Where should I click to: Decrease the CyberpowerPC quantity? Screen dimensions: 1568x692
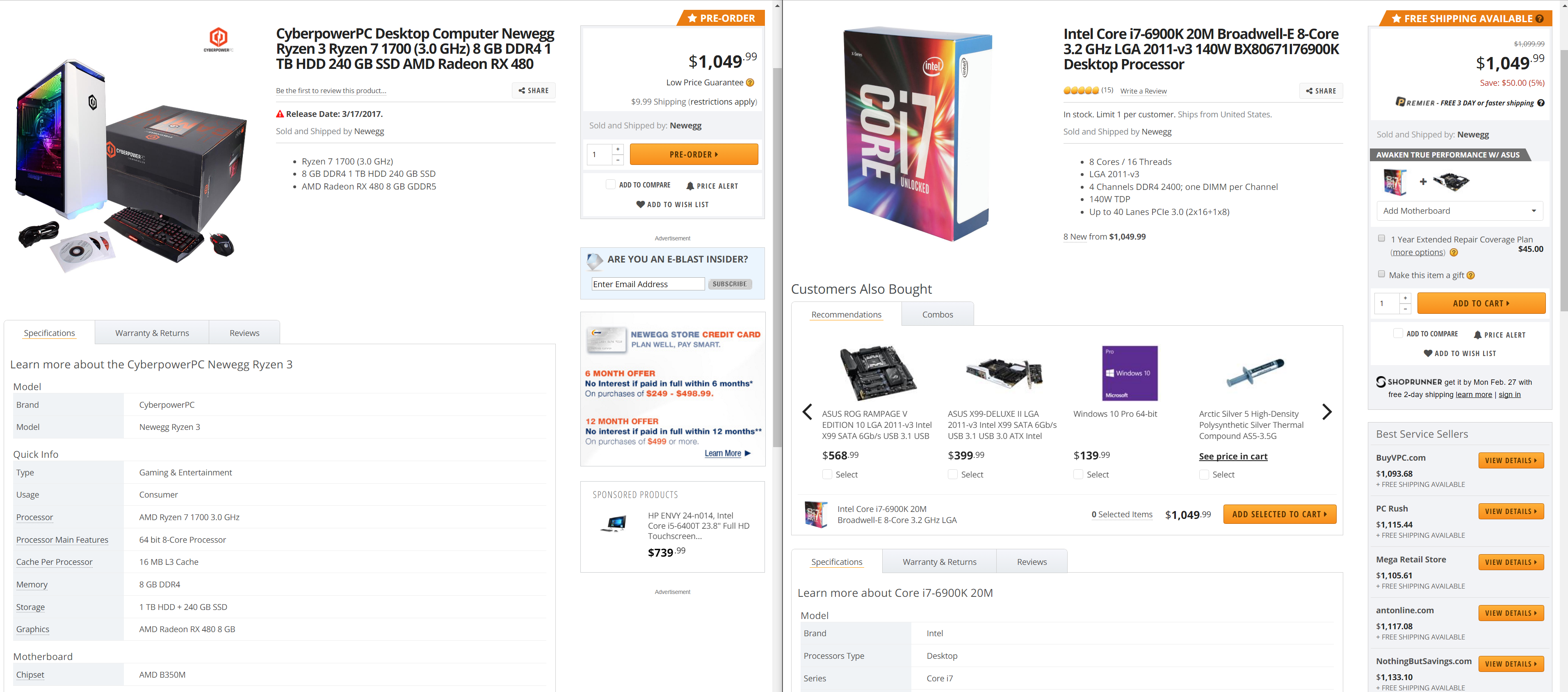(x=618, y=160)
